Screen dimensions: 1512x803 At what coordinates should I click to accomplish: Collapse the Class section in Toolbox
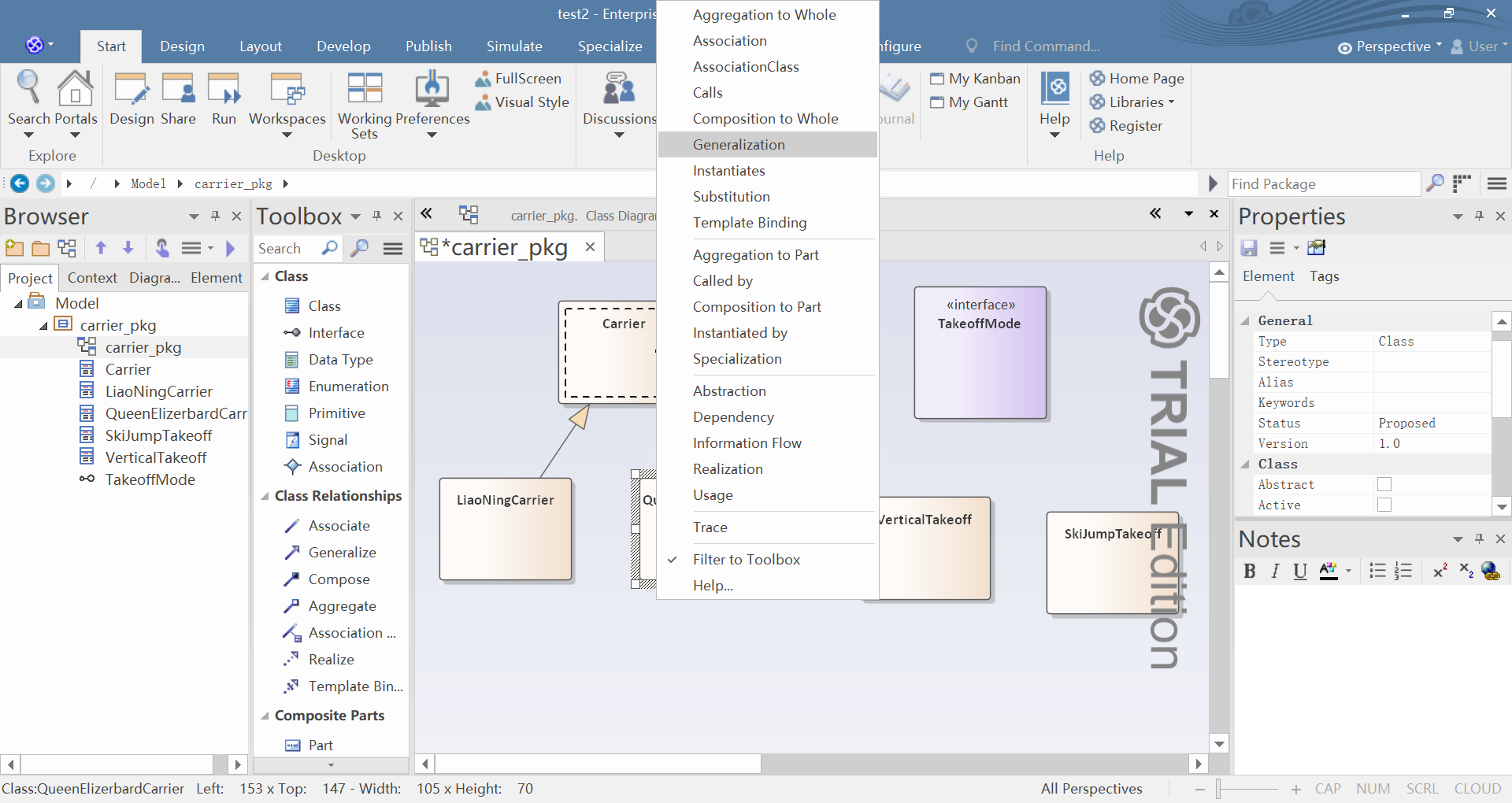tap(265, 276)
